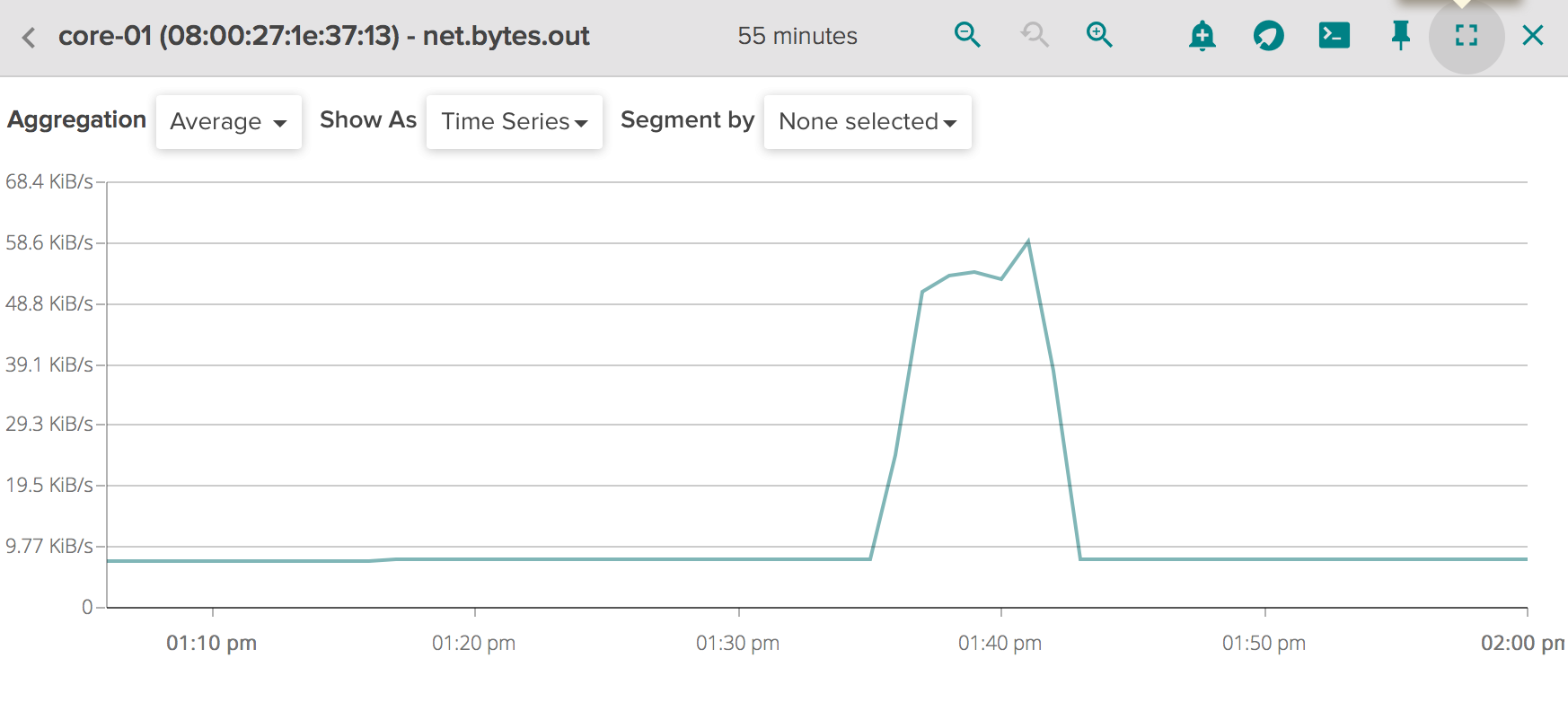Click the 01:20 pm axis label
The width and height of the screenshot is (1568, 711).
point(474,643)
